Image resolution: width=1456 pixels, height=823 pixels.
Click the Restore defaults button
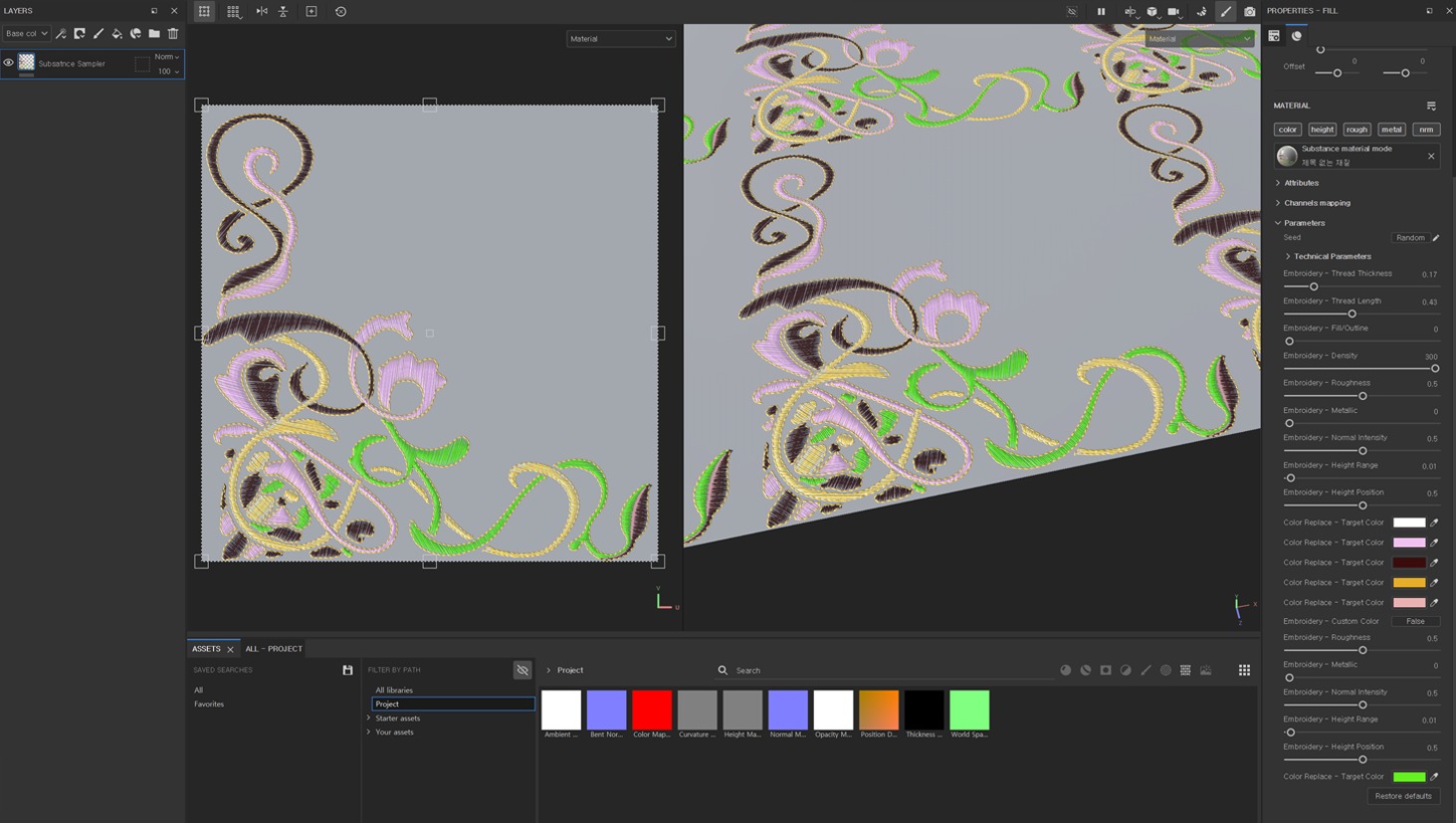coord(1402,796)
